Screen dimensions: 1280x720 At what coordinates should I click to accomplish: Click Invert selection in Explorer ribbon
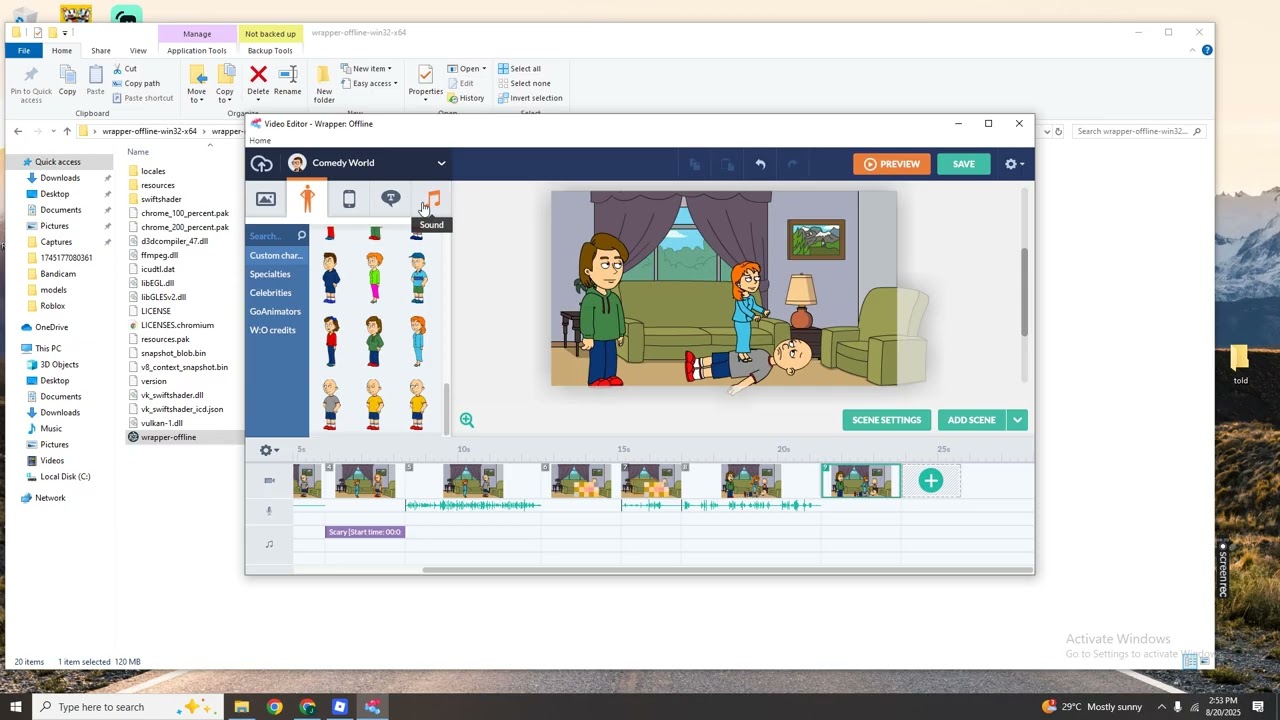pos(530,98)
